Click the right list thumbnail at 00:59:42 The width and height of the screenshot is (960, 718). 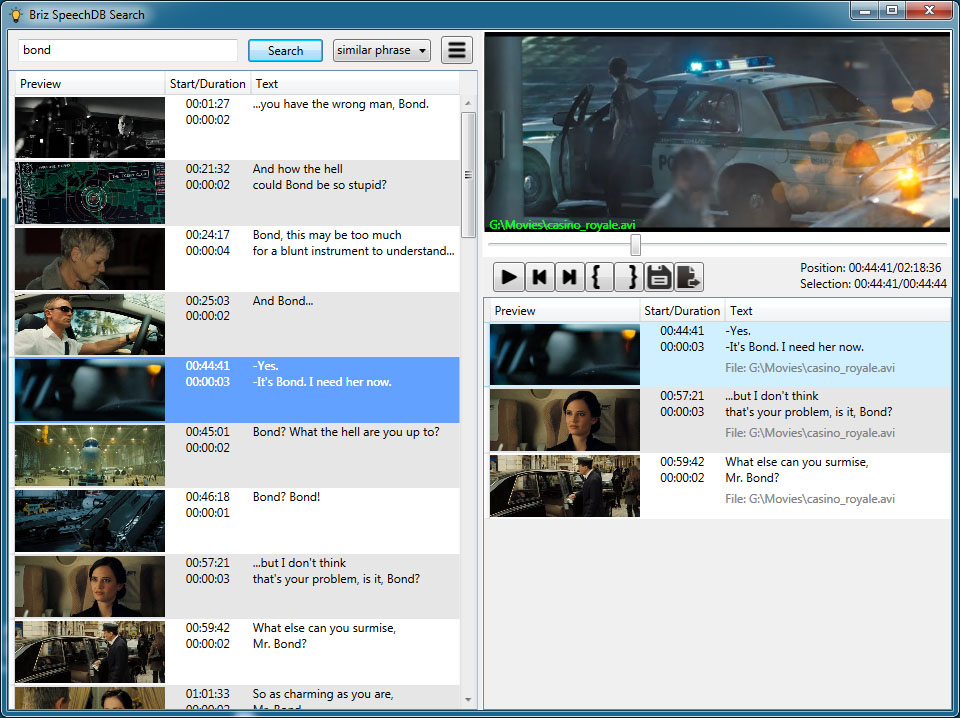click(x=564, y=486)
